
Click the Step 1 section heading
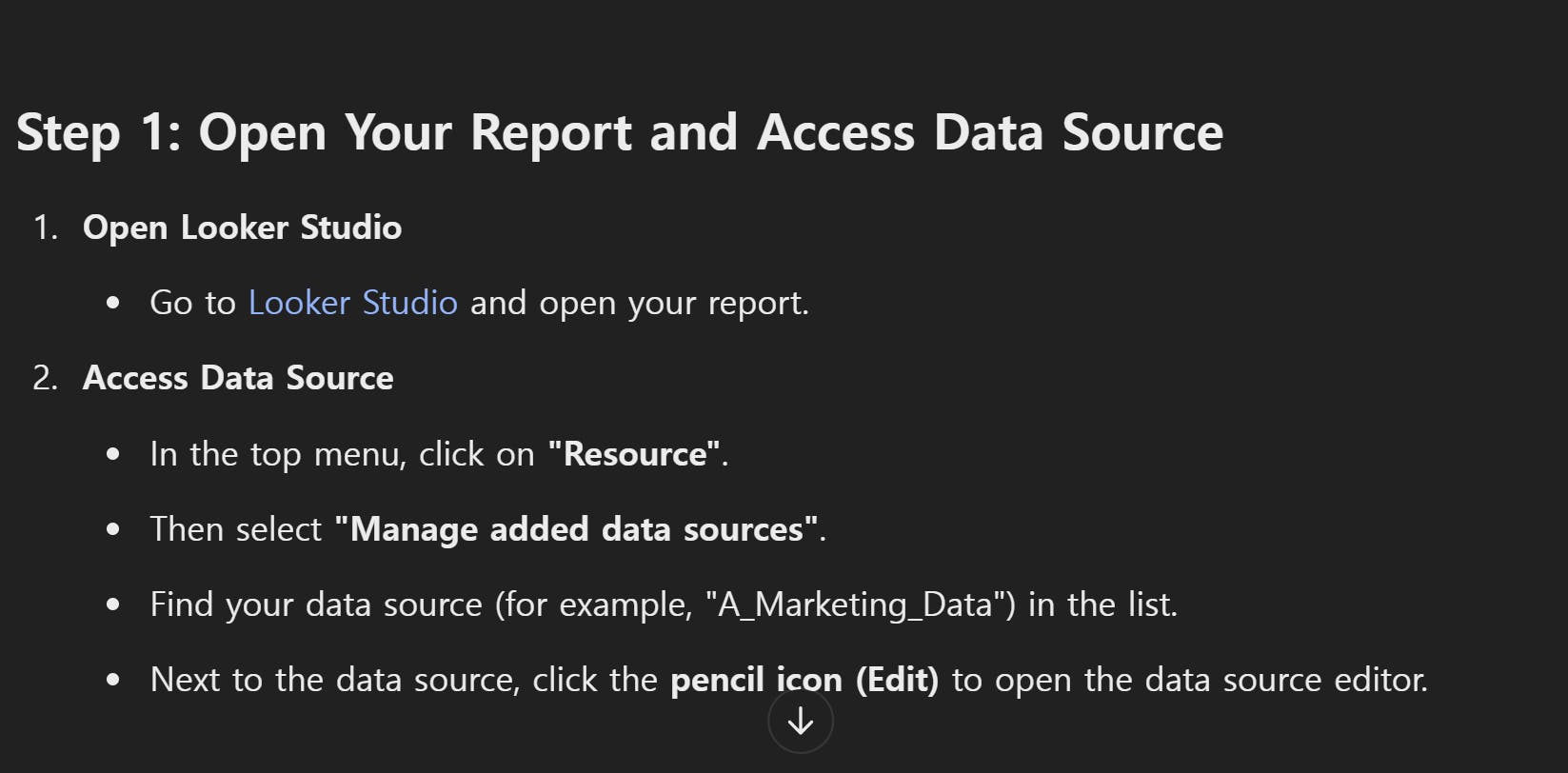619,131
